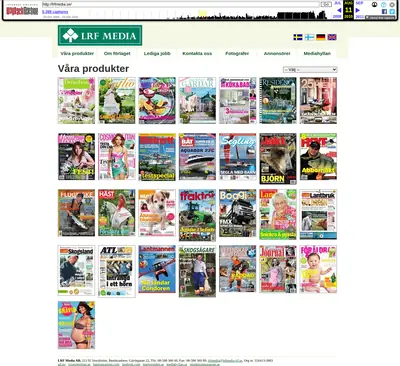This screenshot has width=400, height=366.
Task: Switch language with the Finnish flag
Action: [x=309, y=37]
